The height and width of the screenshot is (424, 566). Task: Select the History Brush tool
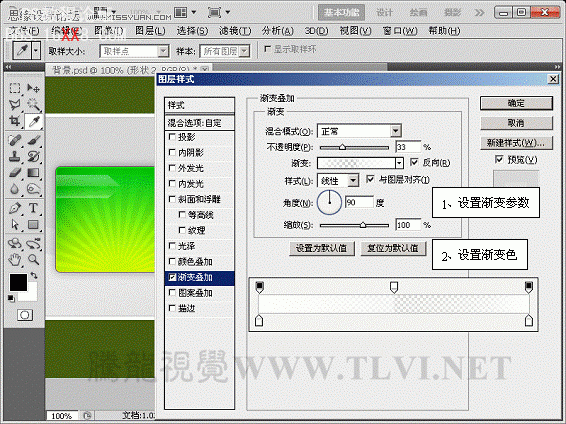(x=33, y=156)
